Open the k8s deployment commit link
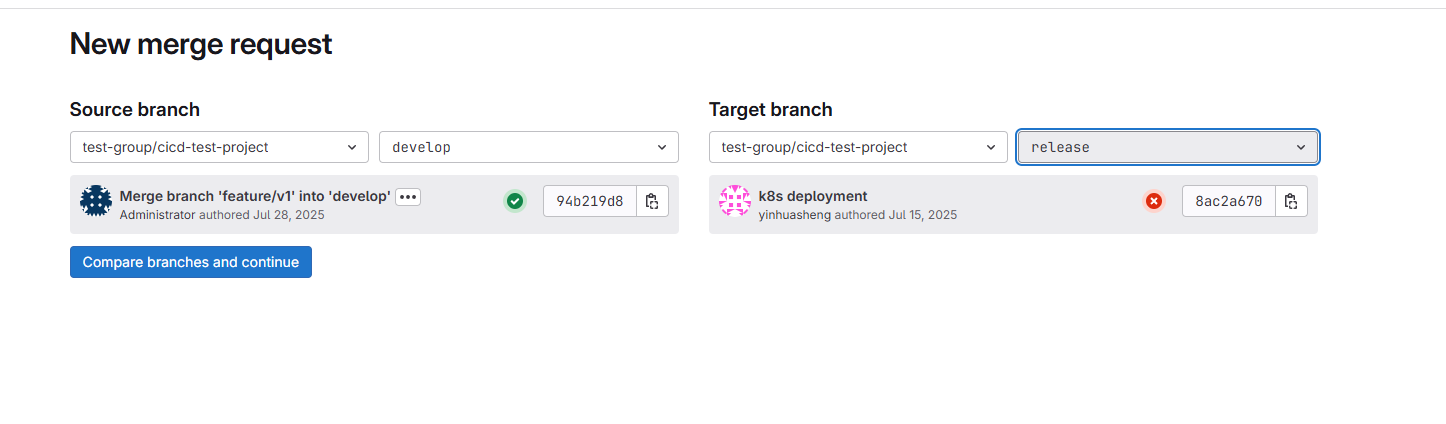This screenshot has width=1446, height=424. pos(813,196)
